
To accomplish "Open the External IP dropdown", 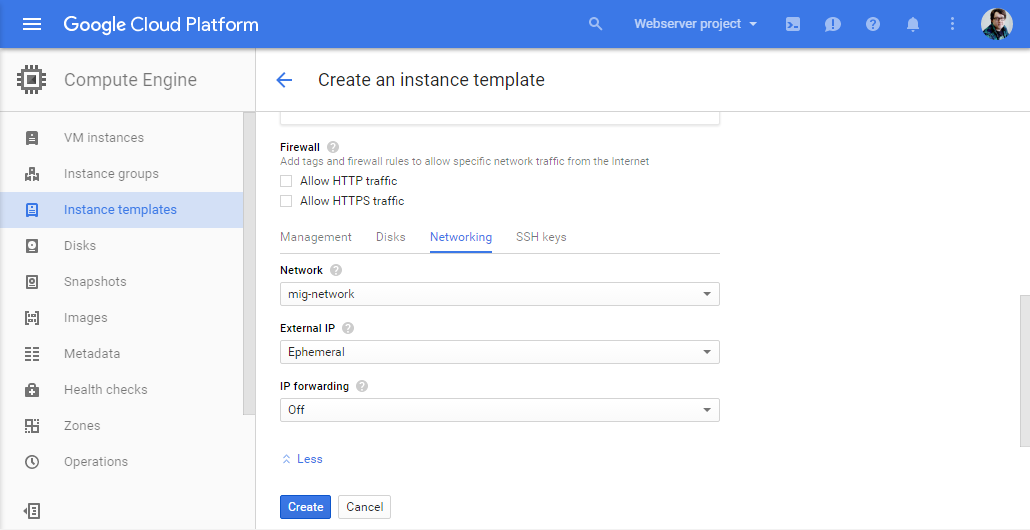I will point(499,352).
